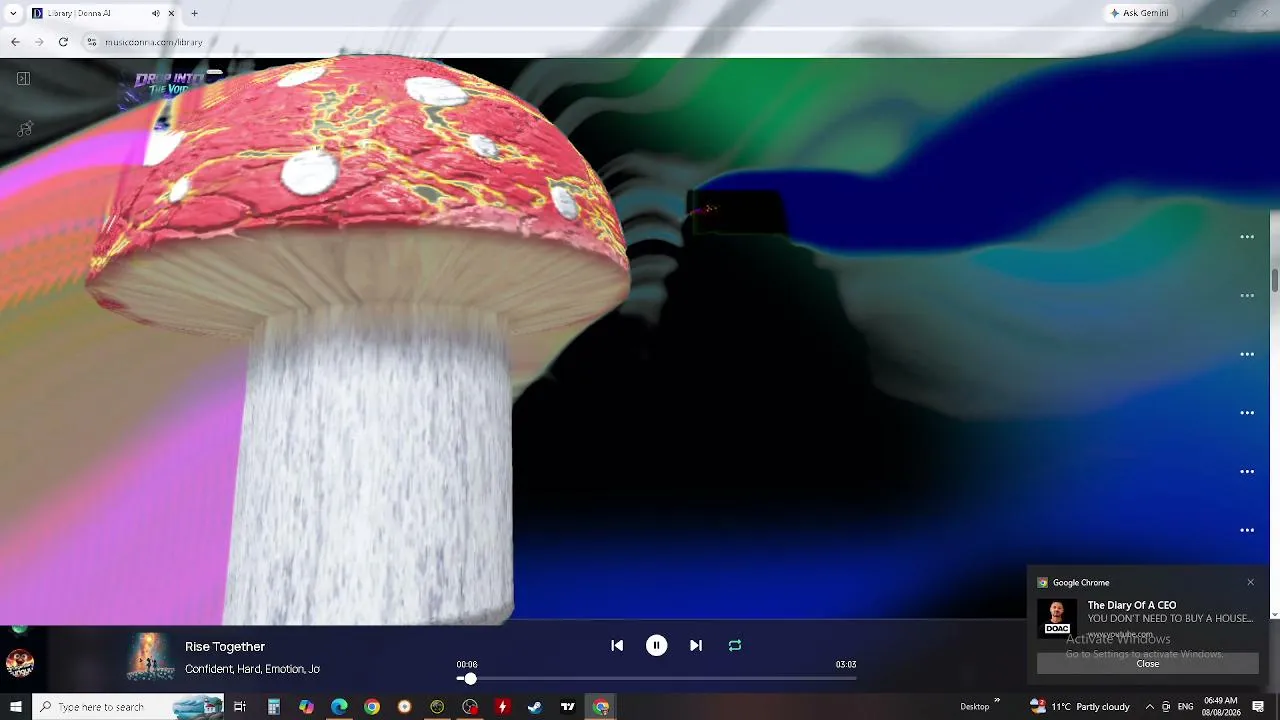This screenshot has height=720, width=1280.
Task: Expand the Desktop toolbar chevron
Action: point(997,702)
